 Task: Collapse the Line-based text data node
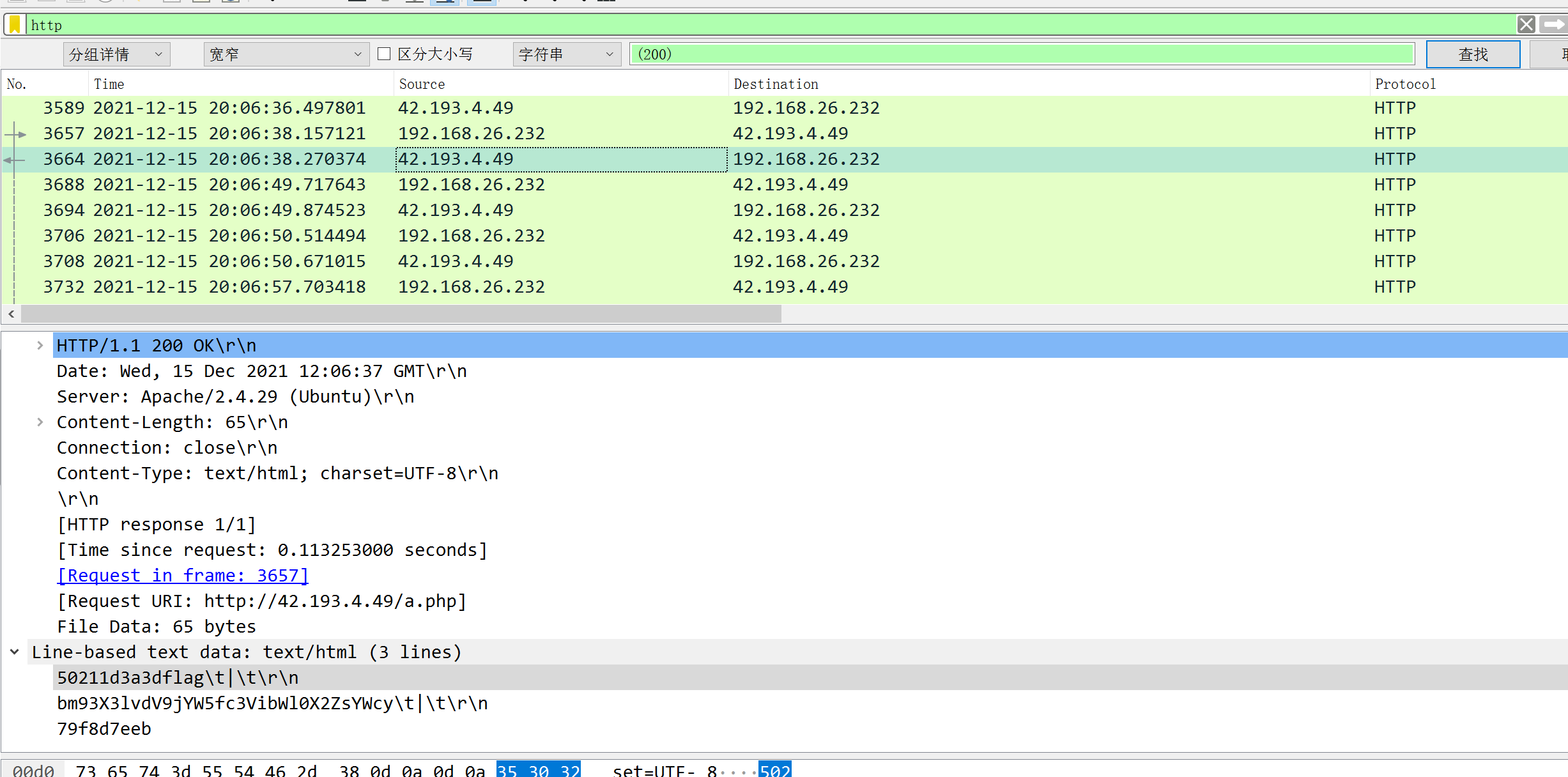point(14,652)
